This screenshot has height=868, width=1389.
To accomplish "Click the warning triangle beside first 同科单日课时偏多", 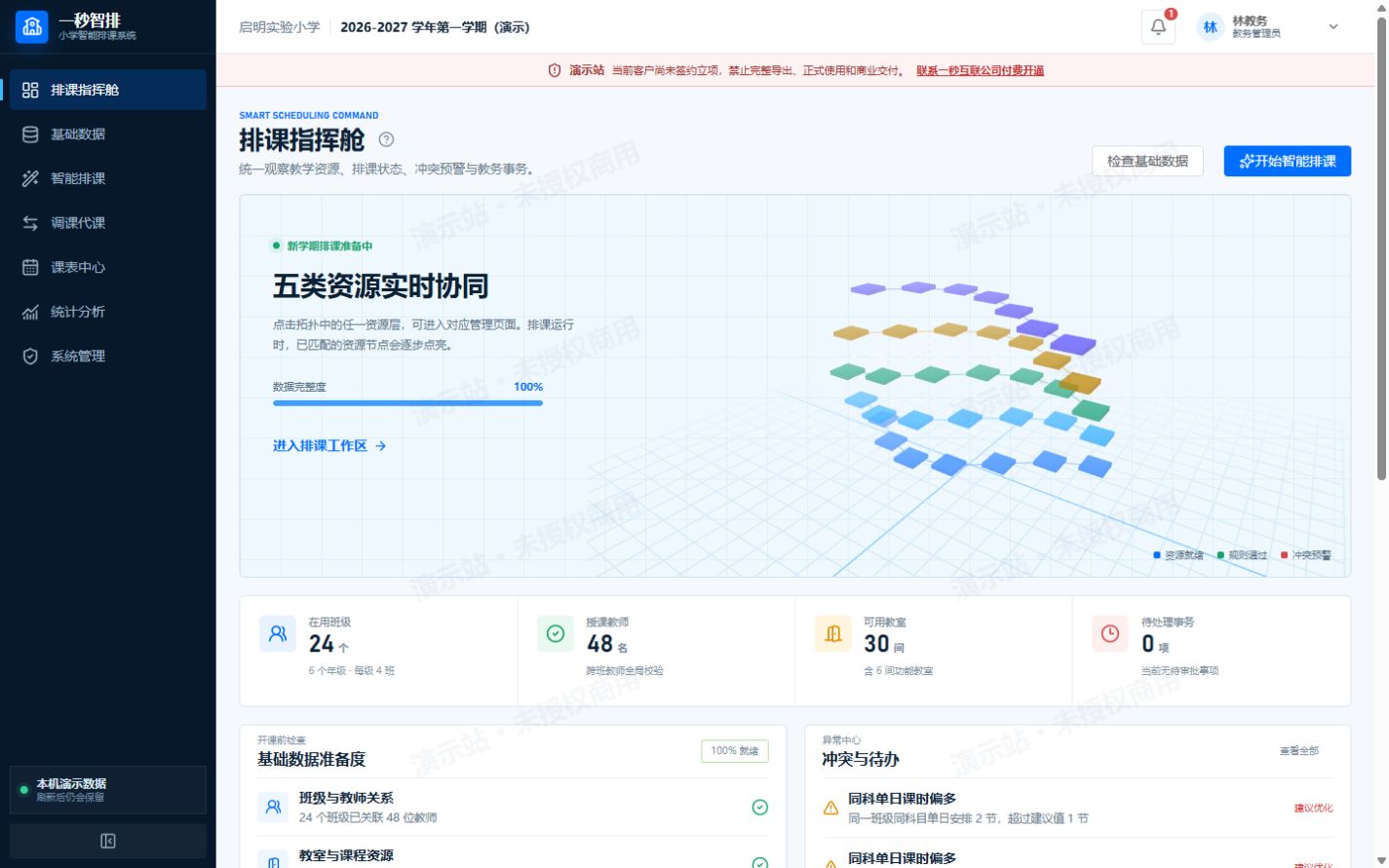I will click(x=830, y=808).
